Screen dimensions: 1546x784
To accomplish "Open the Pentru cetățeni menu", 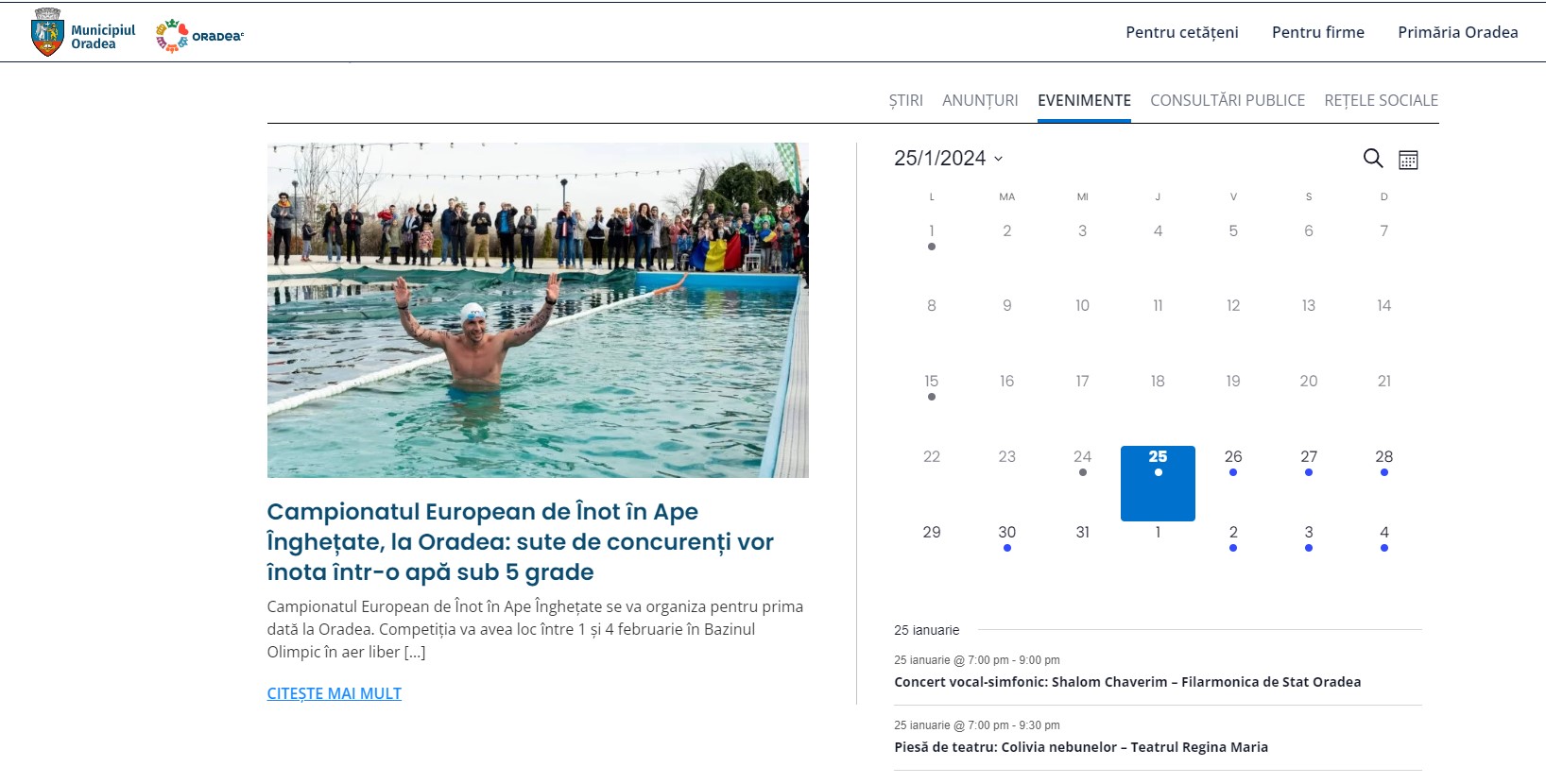I will tap(1181, 32).
